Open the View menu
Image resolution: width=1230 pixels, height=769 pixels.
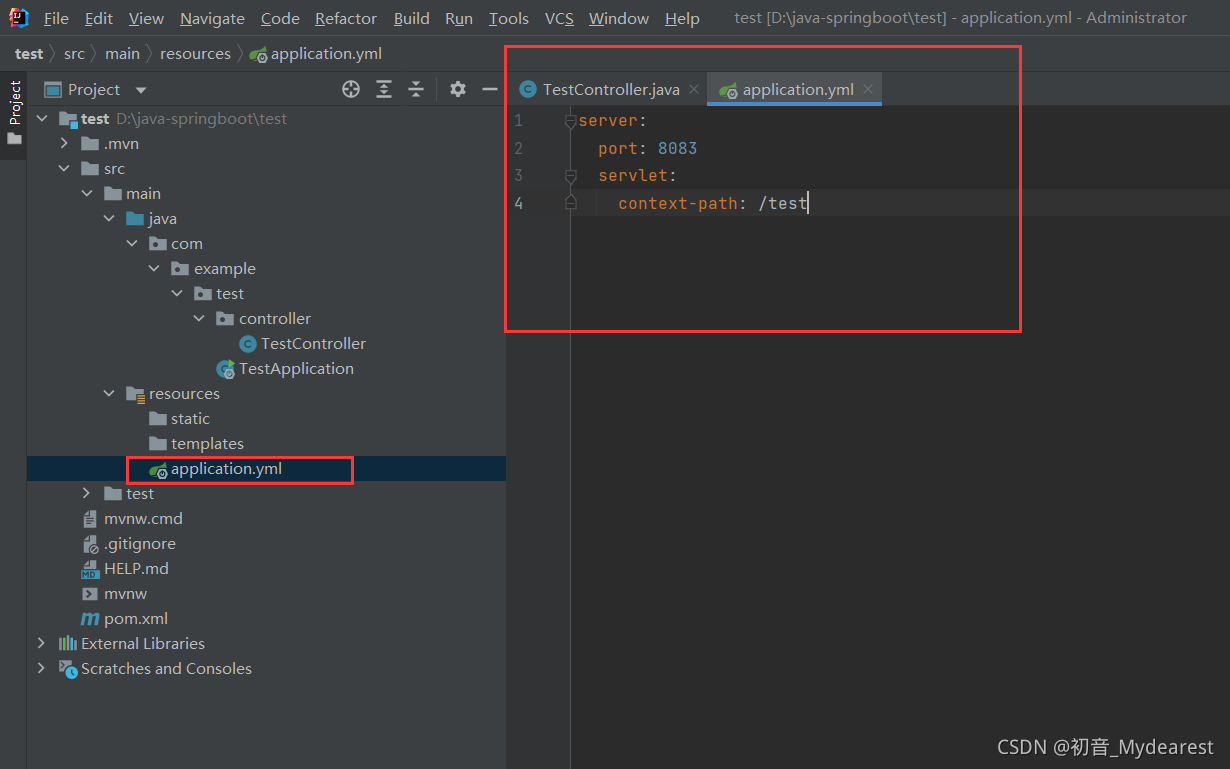[x=146, y=18]
